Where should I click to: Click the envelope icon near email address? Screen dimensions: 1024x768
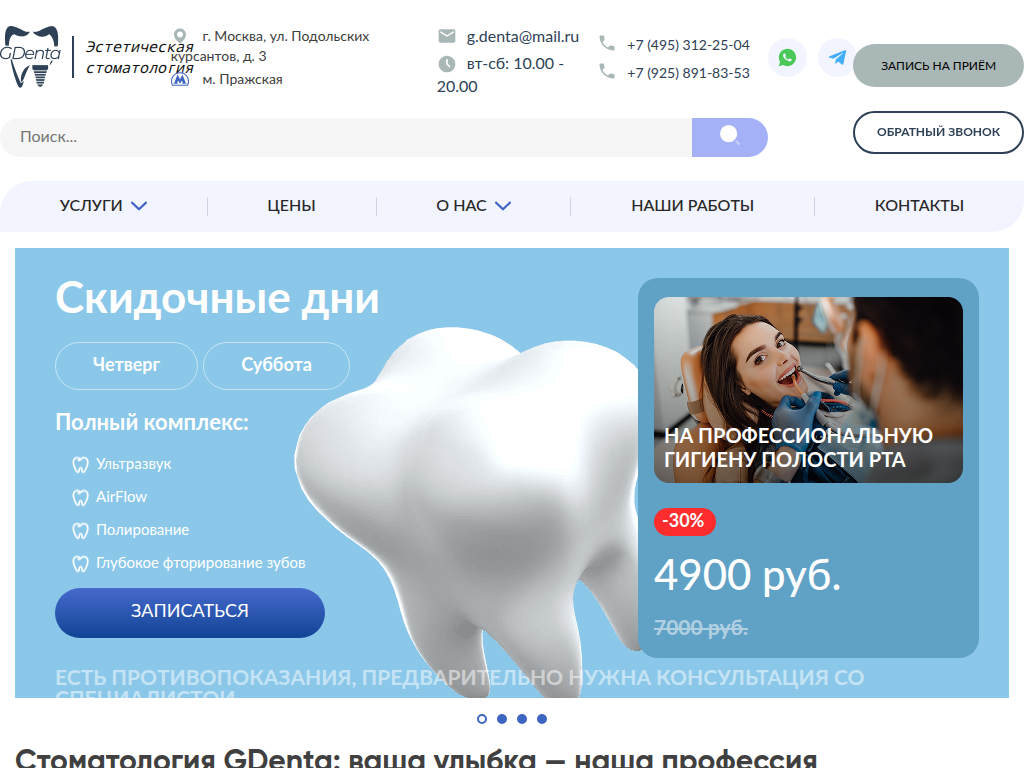coord(447,36)
